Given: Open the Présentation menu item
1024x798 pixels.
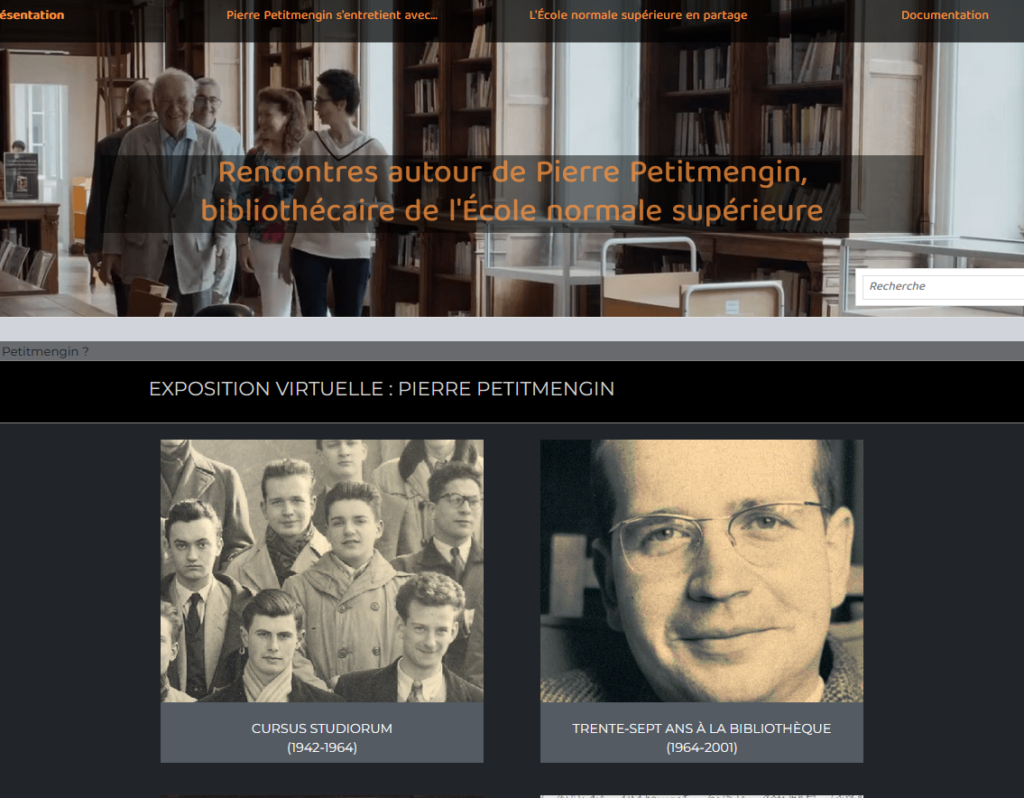Looking at the screenshot, I should (x=32, y=15).
